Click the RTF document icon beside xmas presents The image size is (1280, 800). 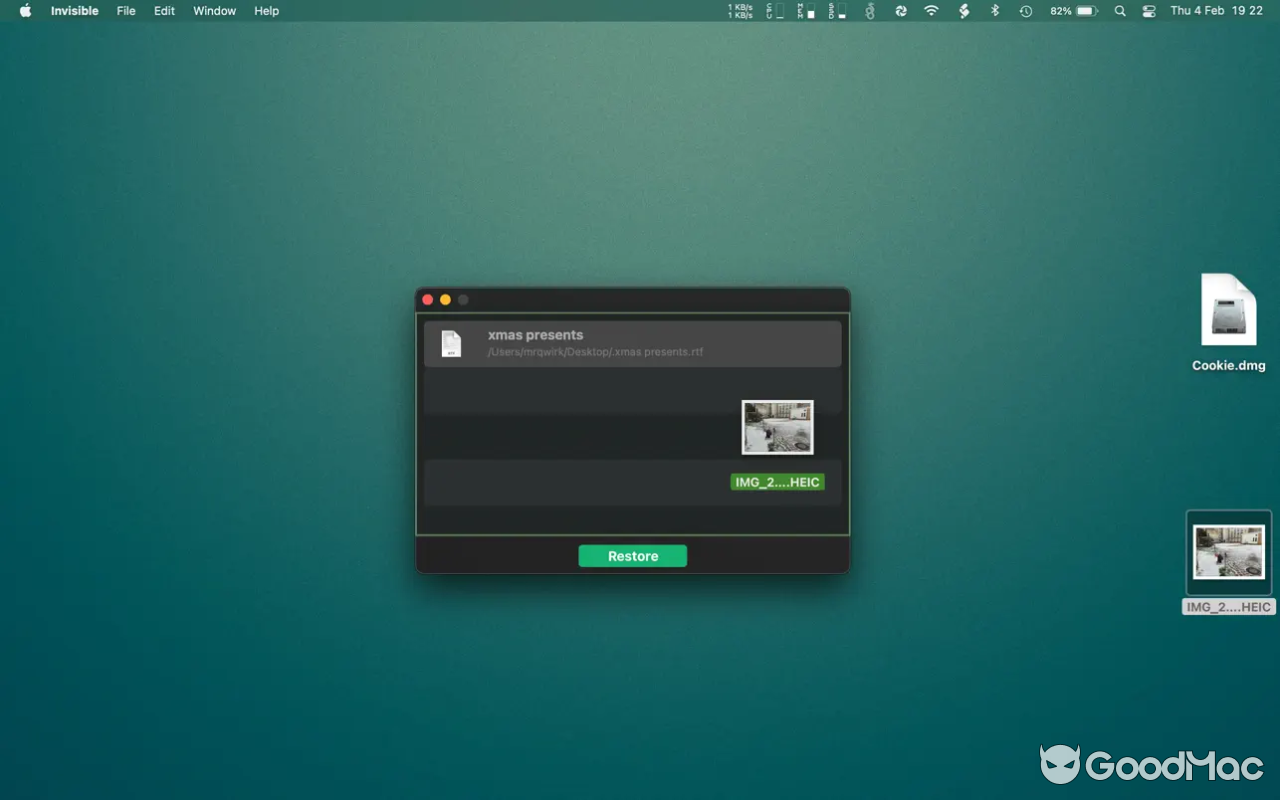pyautogui.click(x=451, y=343)
